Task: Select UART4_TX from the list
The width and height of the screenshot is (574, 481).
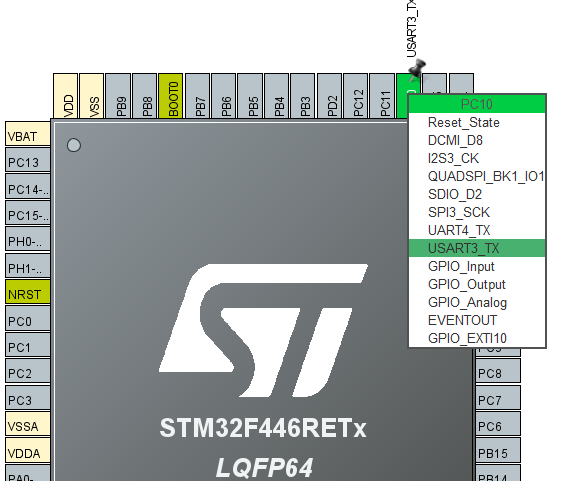Action: pyautogui.click(x=477, y=230)
